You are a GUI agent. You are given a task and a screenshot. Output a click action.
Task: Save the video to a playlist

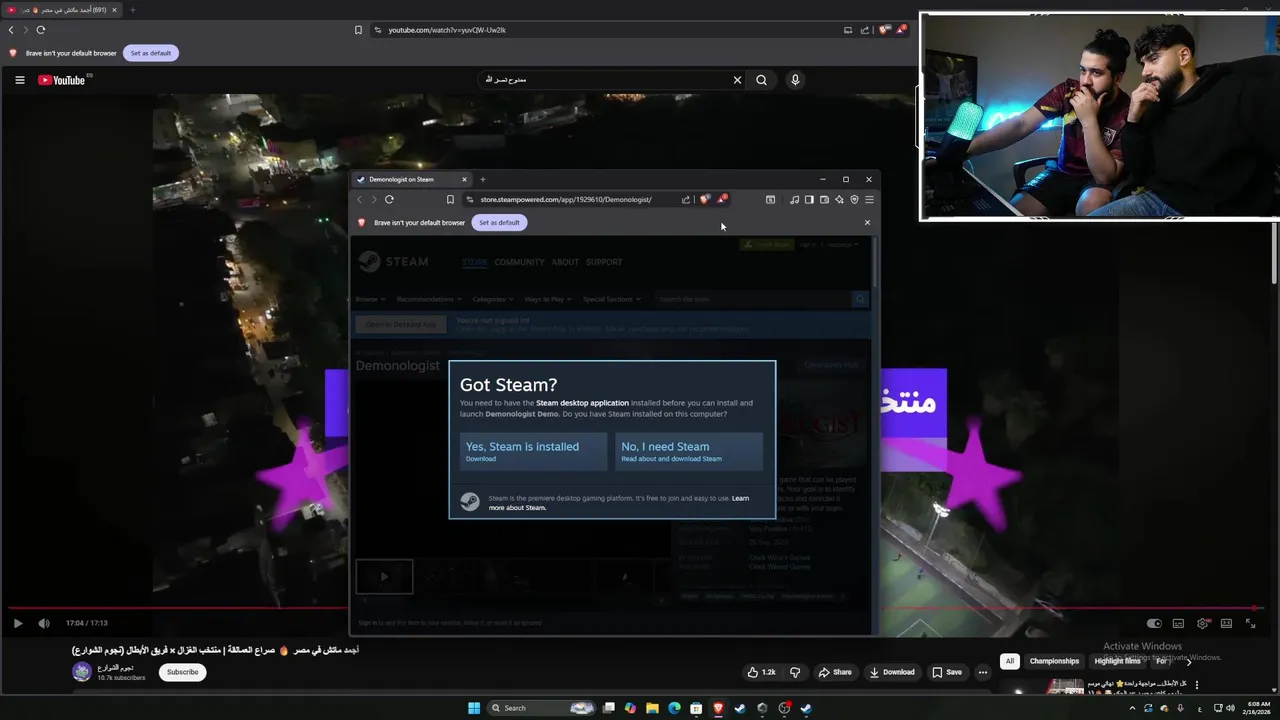947,672
